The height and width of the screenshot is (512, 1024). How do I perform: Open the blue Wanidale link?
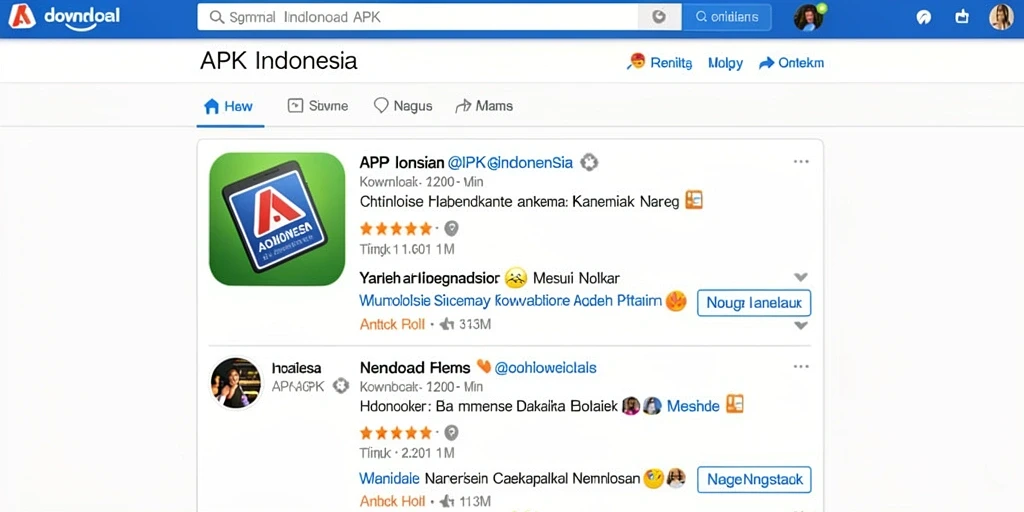coord(389,478)
